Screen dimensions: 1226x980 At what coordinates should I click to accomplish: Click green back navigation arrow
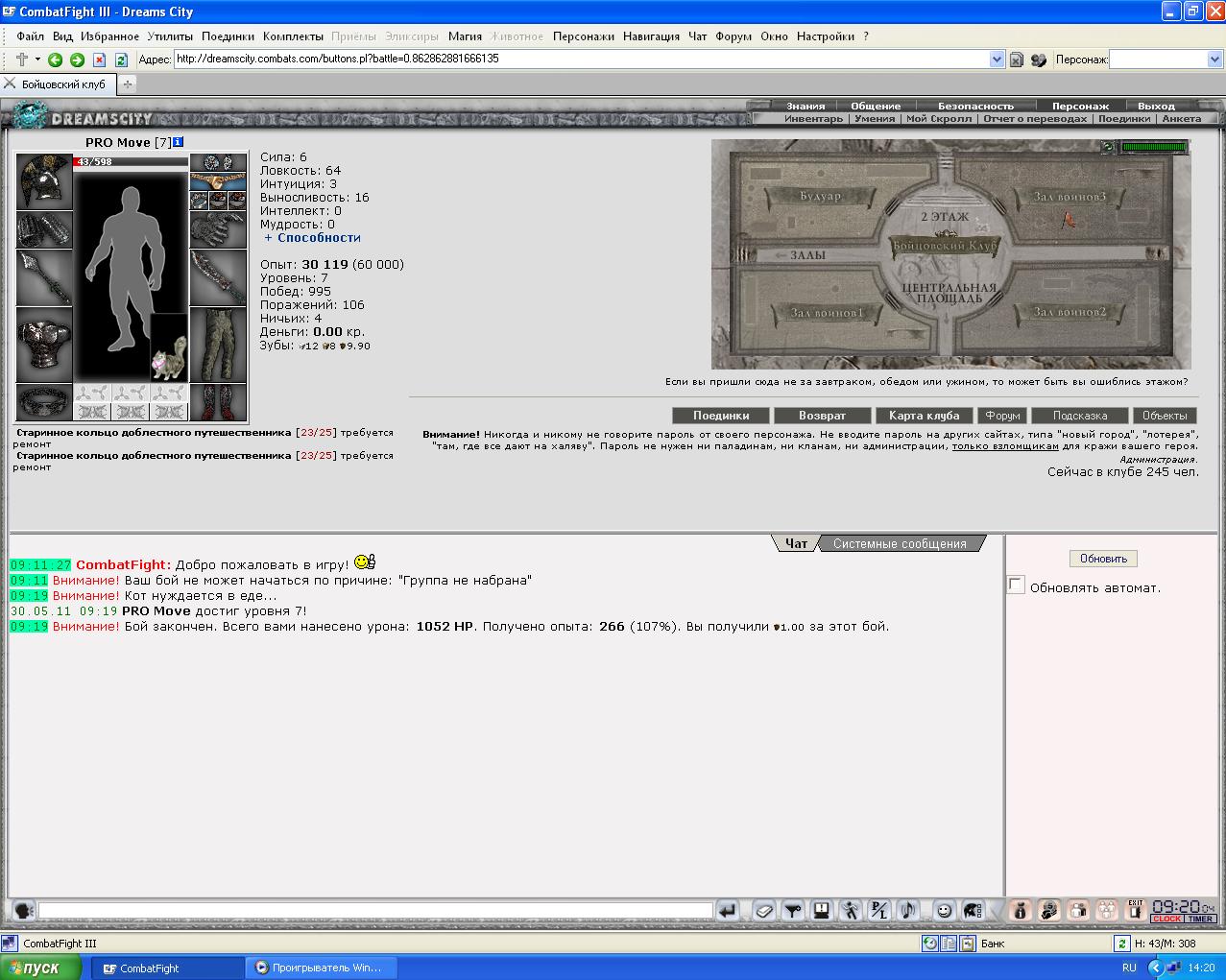55,60
